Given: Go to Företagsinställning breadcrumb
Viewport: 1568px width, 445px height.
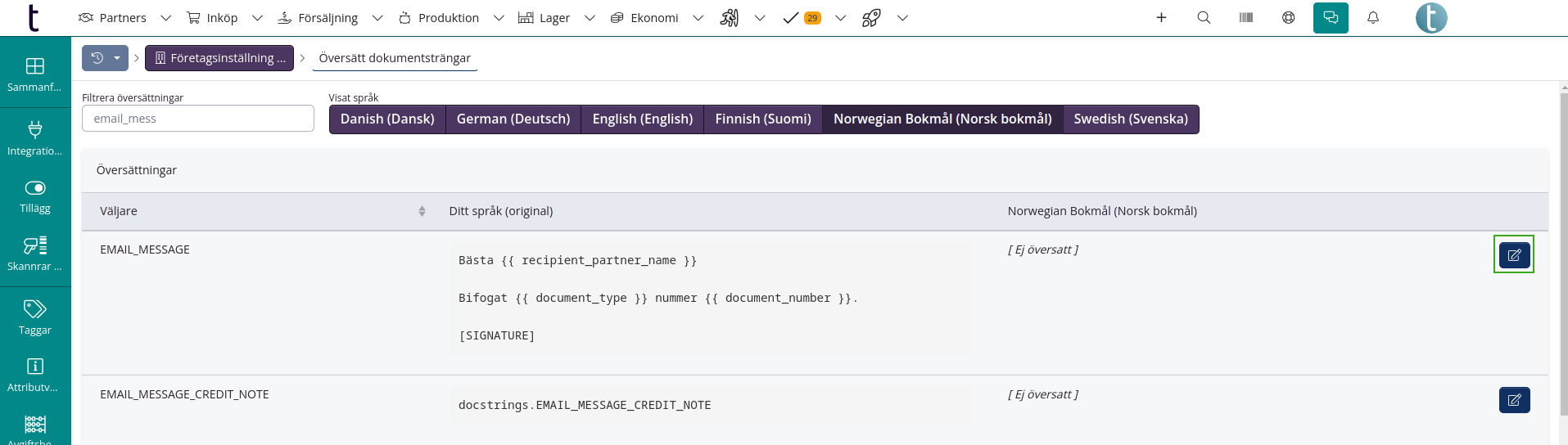Looking at the screenshot, I should [219, 58].
